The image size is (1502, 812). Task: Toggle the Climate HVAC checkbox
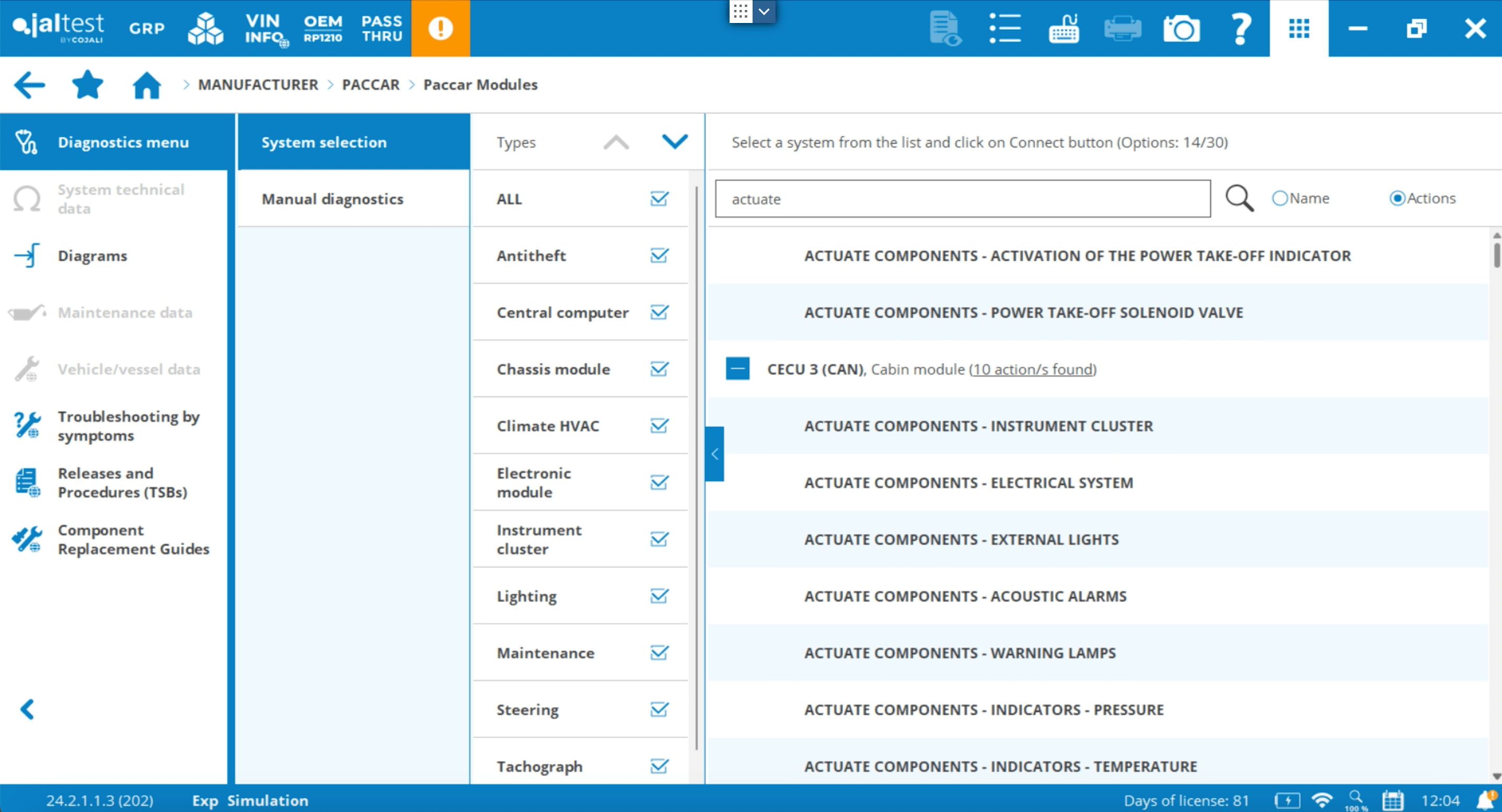(x=659, y=426)
